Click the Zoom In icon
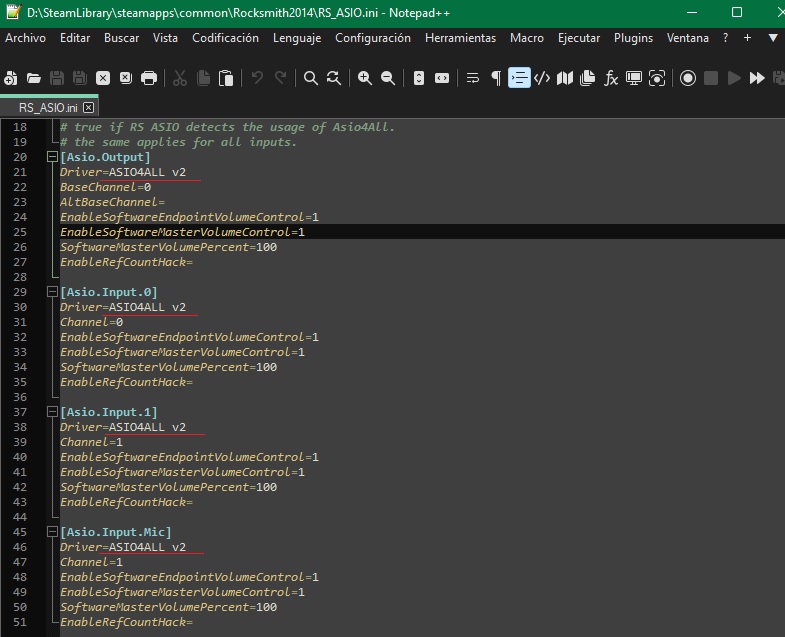Image resolution: width=785 pixels, height=637 pixels. [x=365, y=78]
